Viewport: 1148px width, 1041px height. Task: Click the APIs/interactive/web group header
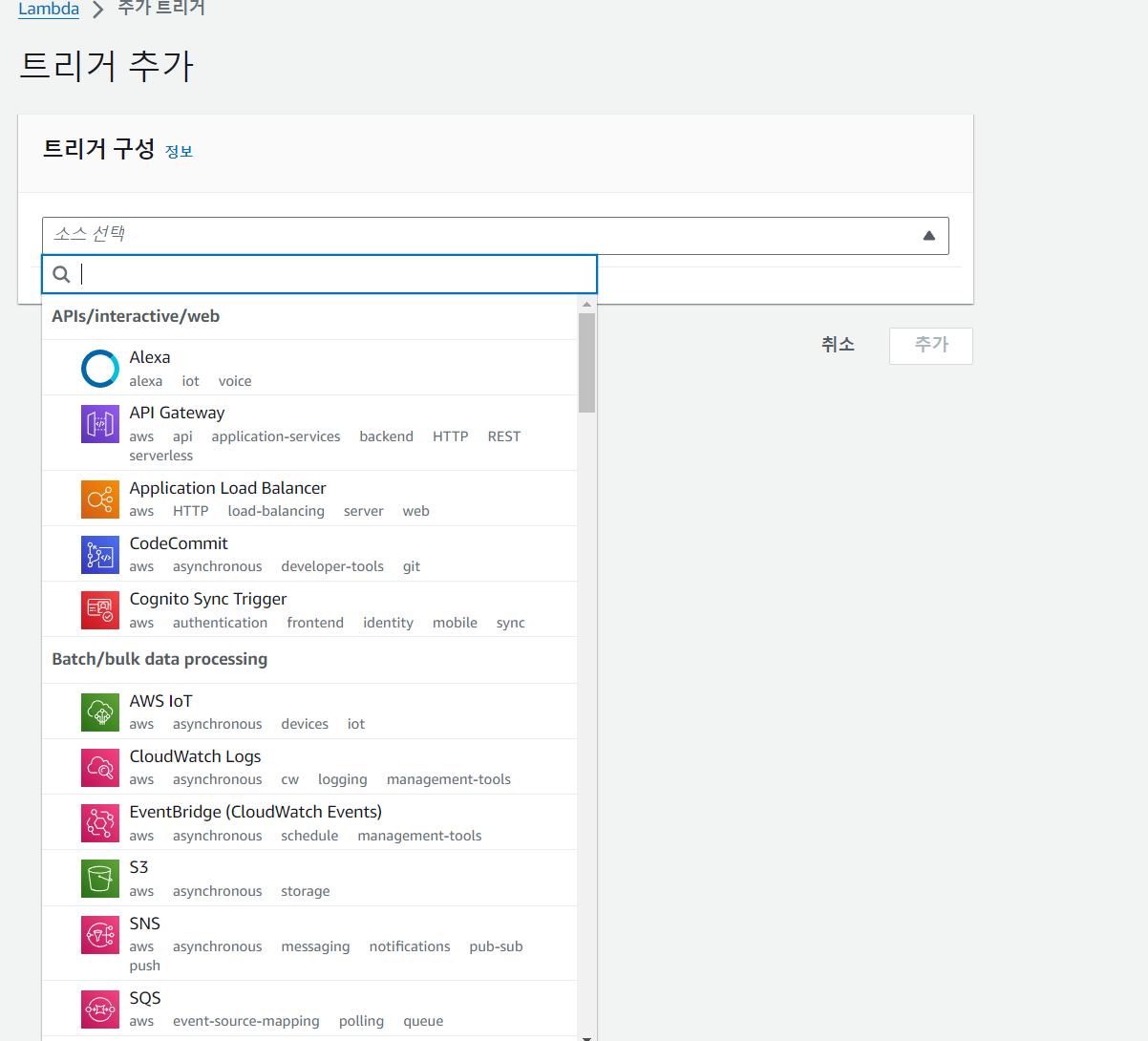pos(136,316)
